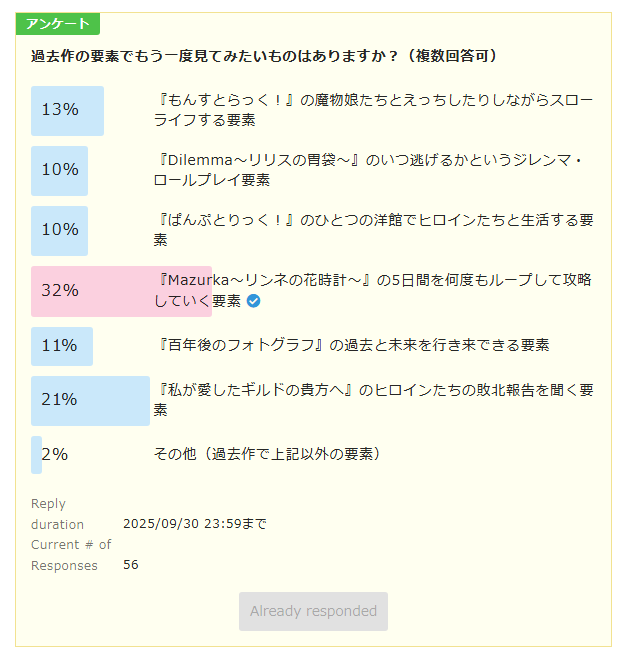The image size is (624, 658).
Task: Select the その他 option text
Action: pyautogui.click(x=267, y=454)
